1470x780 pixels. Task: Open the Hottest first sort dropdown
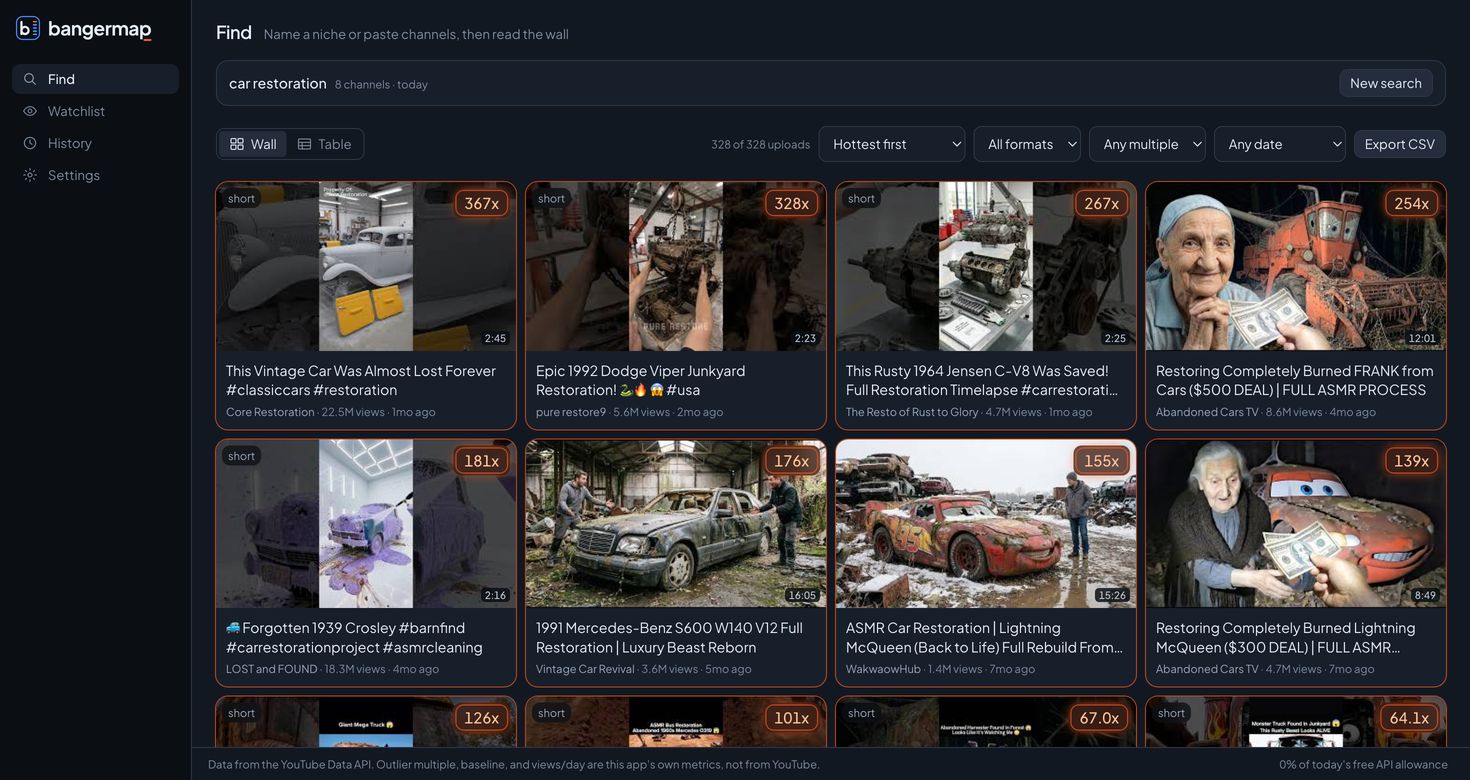[892, 144]
